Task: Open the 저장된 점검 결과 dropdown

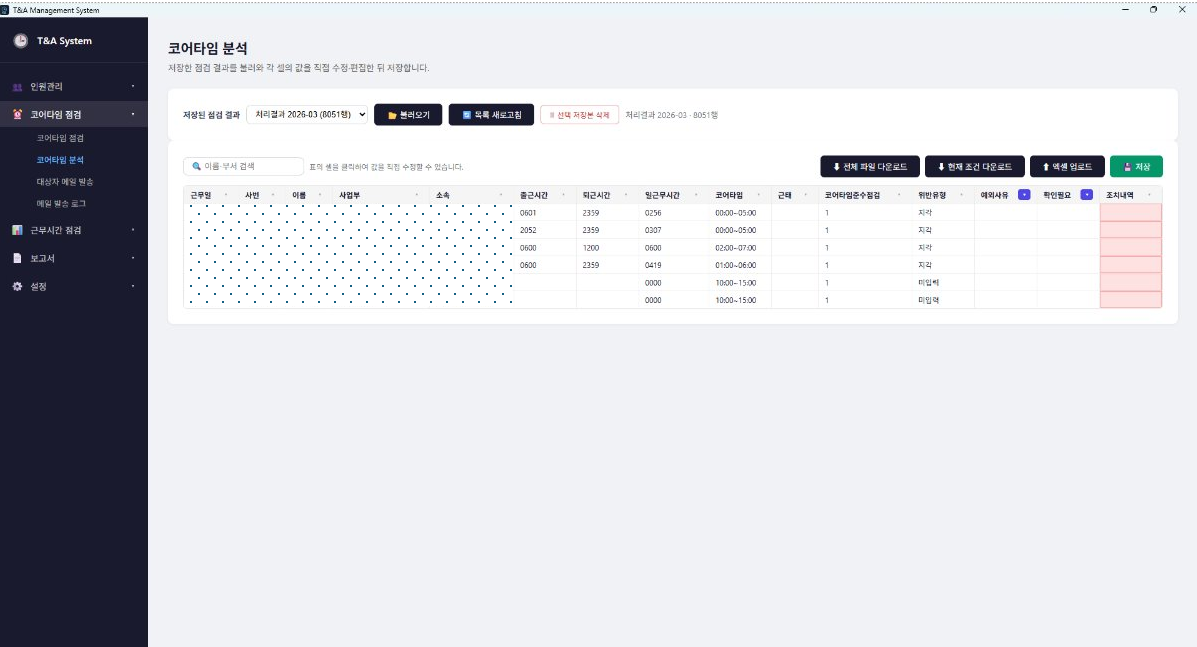Action: pos(307,114)
